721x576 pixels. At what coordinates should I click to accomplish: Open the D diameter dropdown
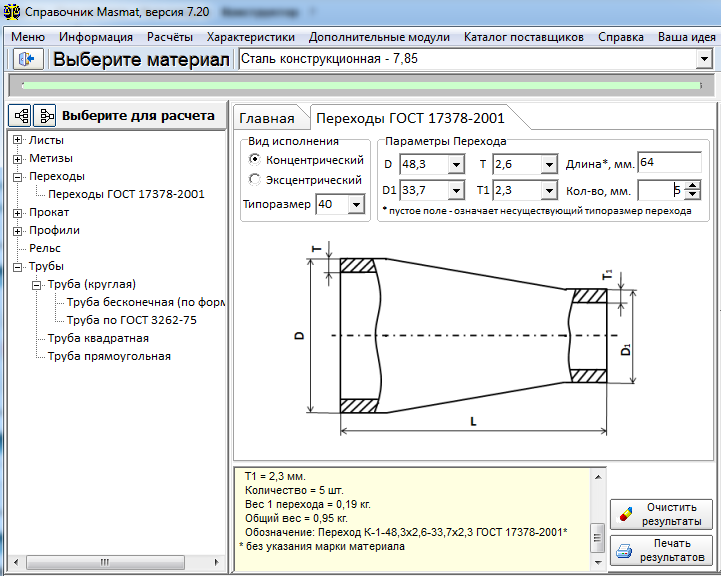point(455,164)
